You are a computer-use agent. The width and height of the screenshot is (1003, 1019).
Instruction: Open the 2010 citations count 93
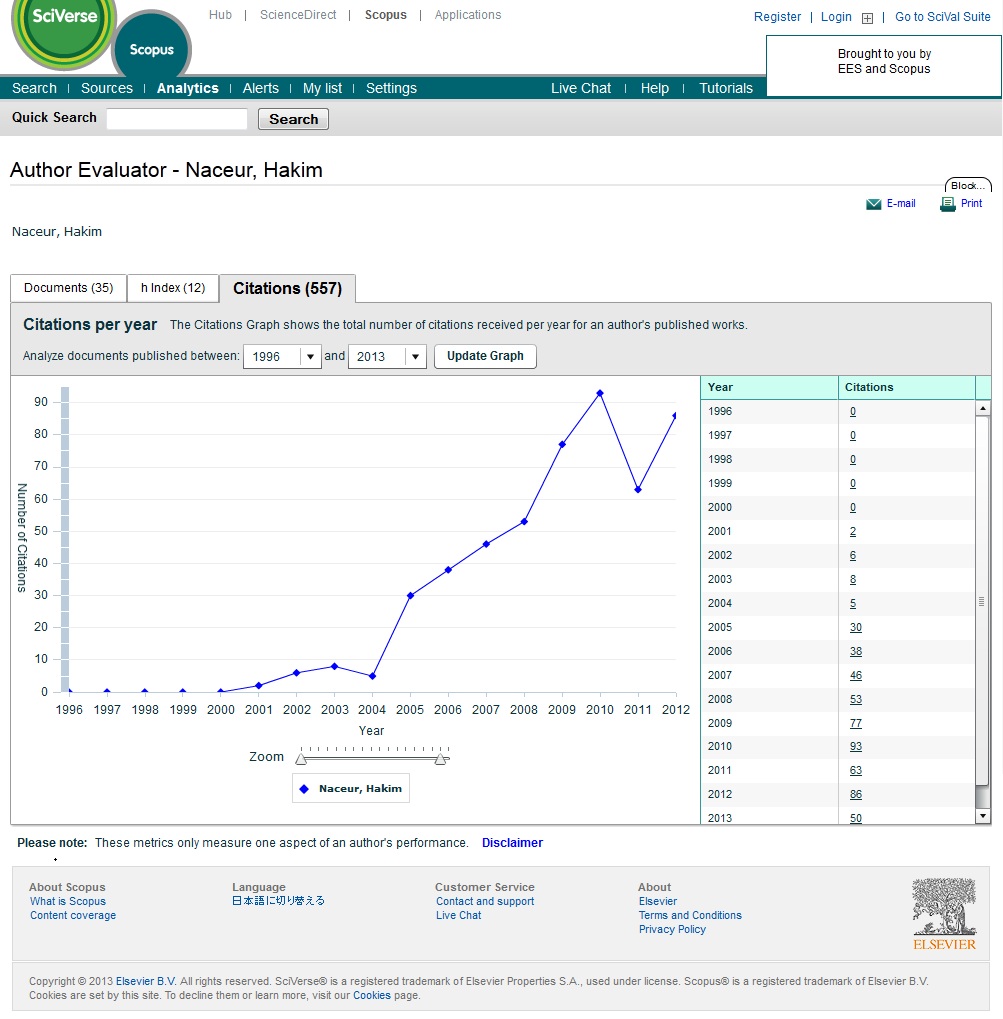pyautogui.click(x=855, y=747)
